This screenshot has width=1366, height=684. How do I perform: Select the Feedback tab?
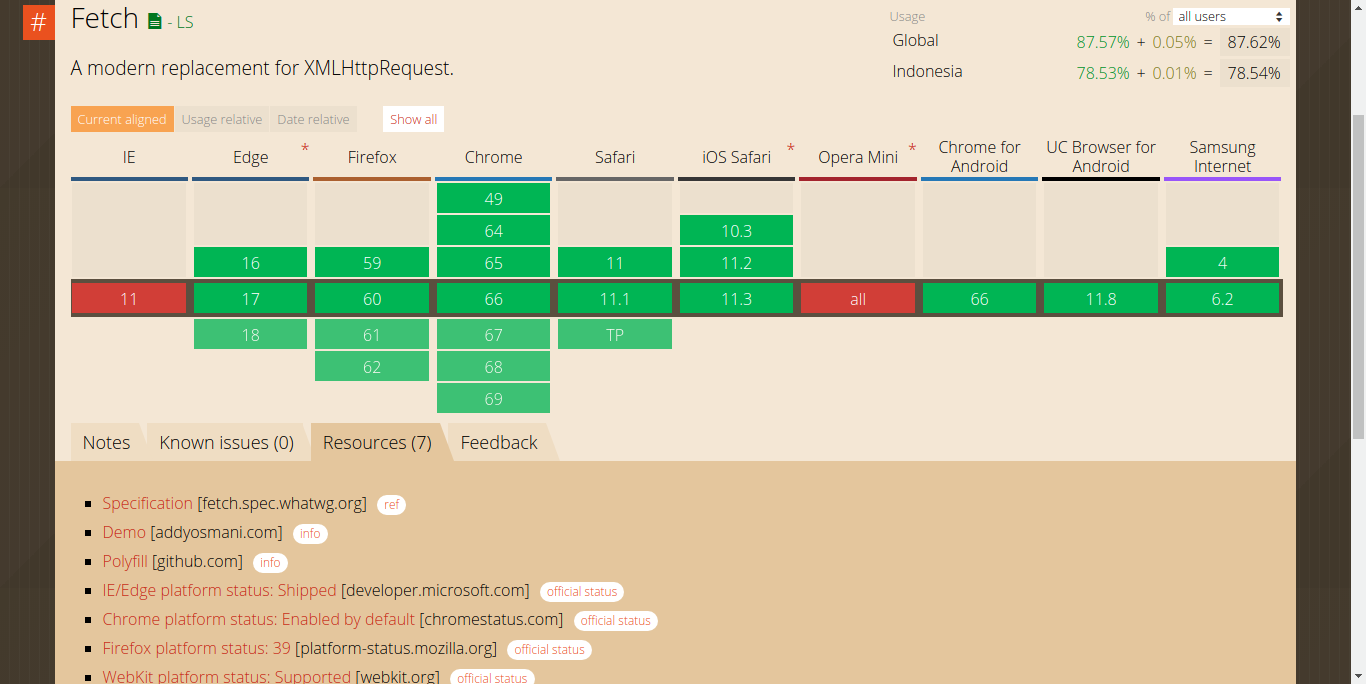[498, 442]
